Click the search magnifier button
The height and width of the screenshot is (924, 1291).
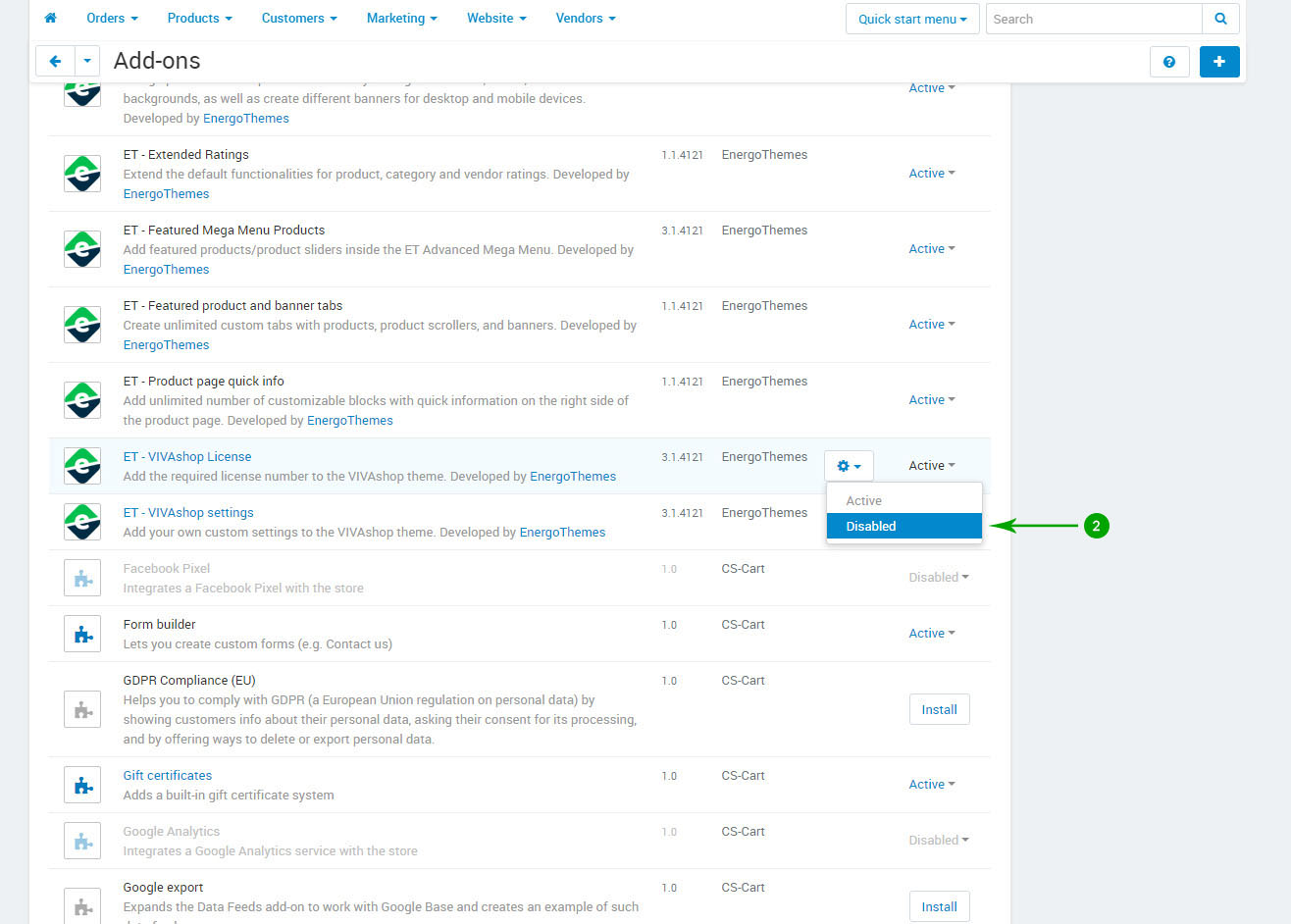1220,19
